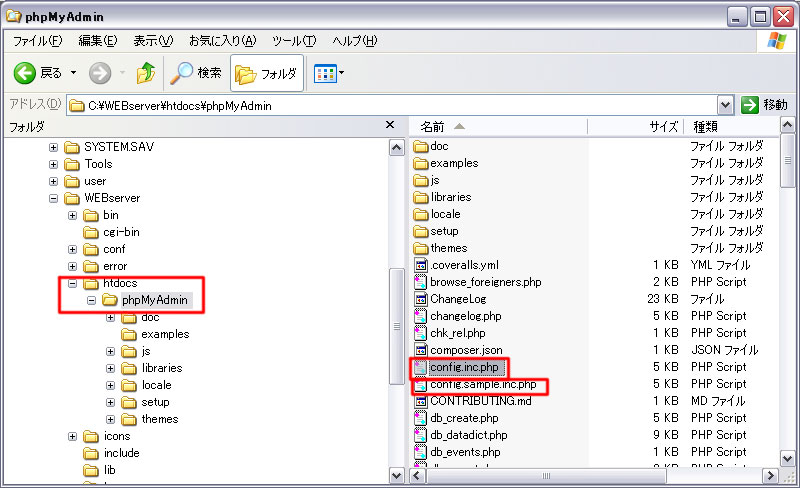Select cgi-bin folder in the tree
Image resolution: width=800 pixels, height=488 pixels.
(111, 232)
